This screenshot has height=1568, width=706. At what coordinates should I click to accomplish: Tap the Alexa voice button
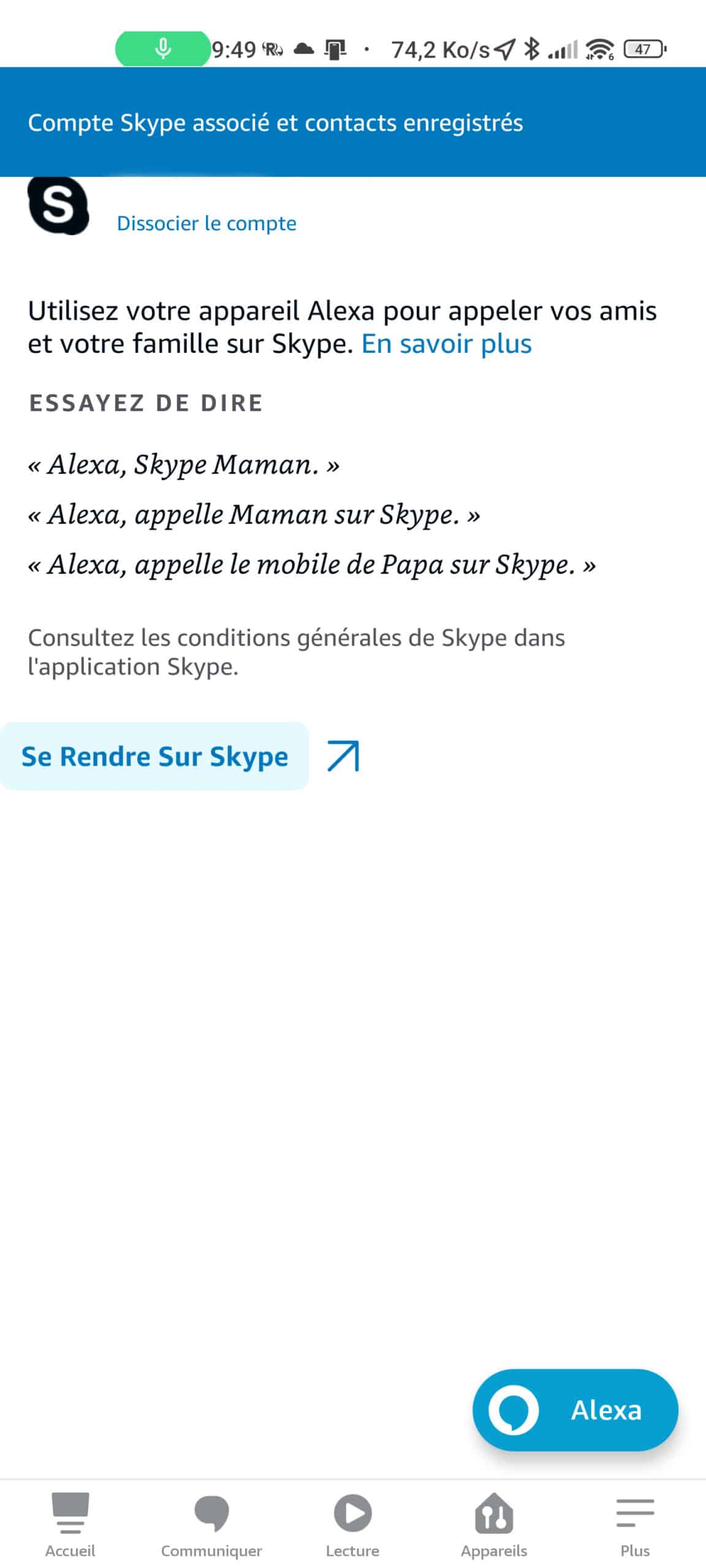[575, 1409]
